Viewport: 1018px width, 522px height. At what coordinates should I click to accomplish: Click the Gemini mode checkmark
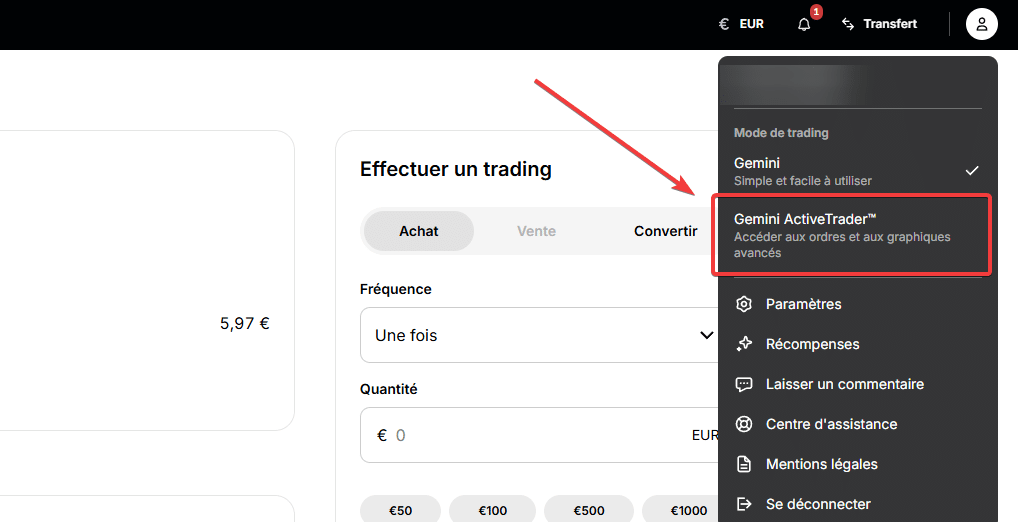coord(972,171)
